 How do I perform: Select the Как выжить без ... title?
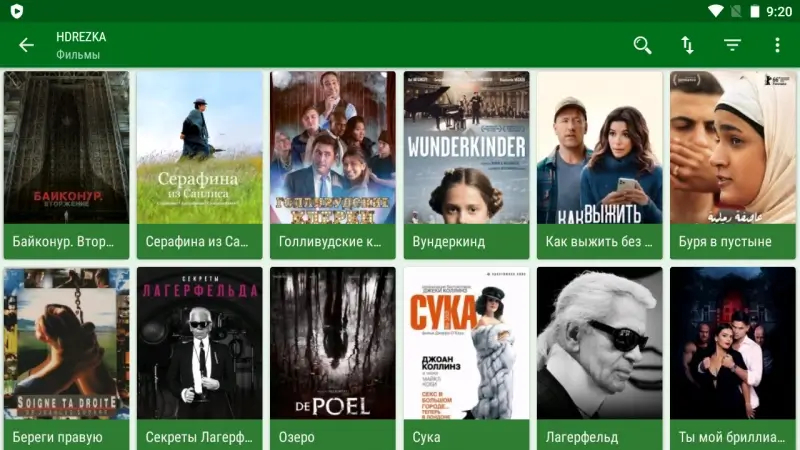pos(599,241)
